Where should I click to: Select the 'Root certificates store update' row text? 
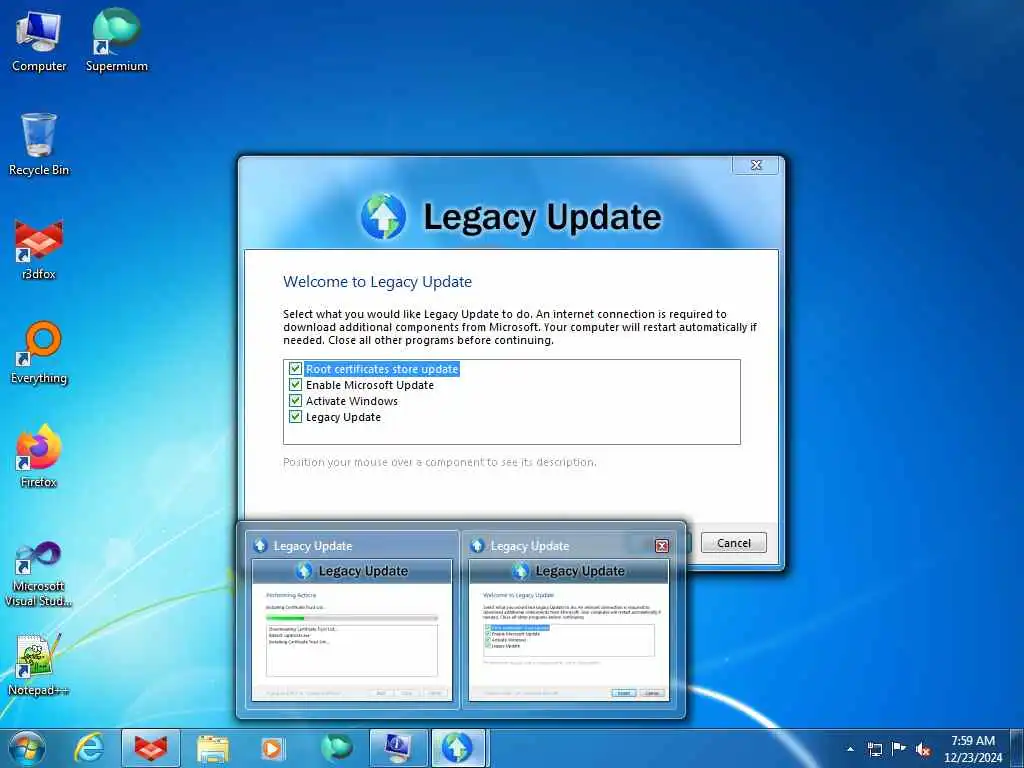tap(382, 369)
